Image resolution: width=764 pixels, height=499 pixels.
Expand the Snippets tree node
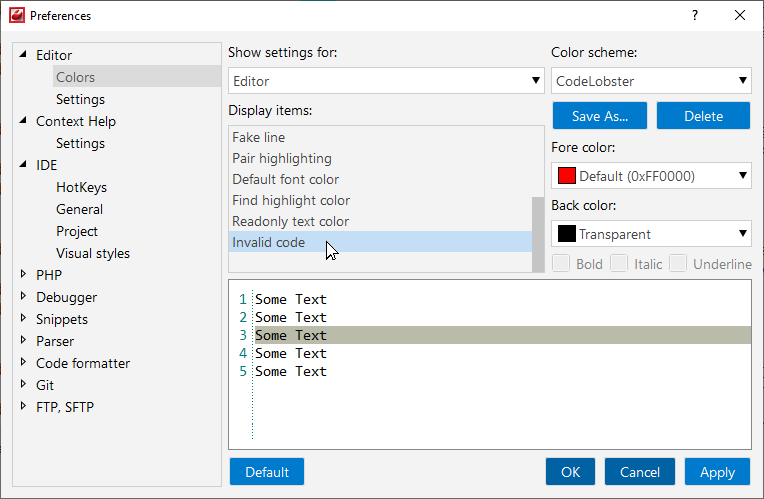(23, 318)
